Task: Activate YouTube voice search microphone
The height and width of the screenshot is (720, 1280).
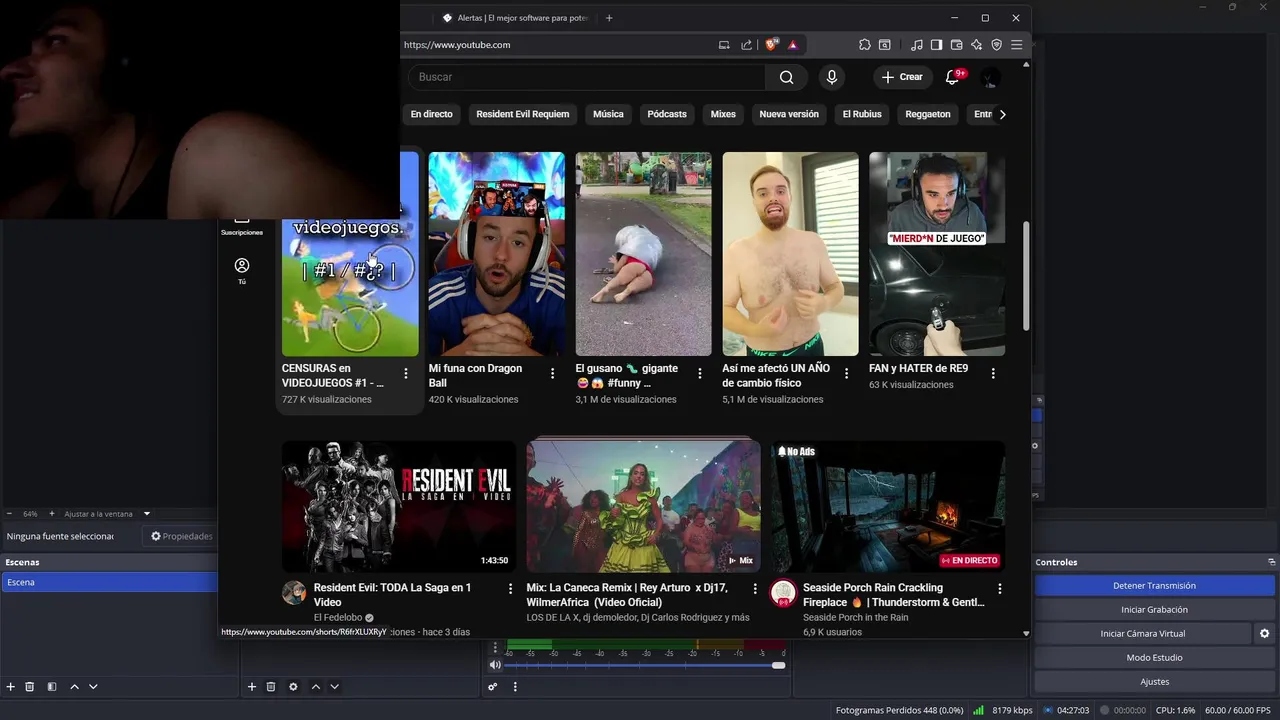Action: [x=831, y=77]
